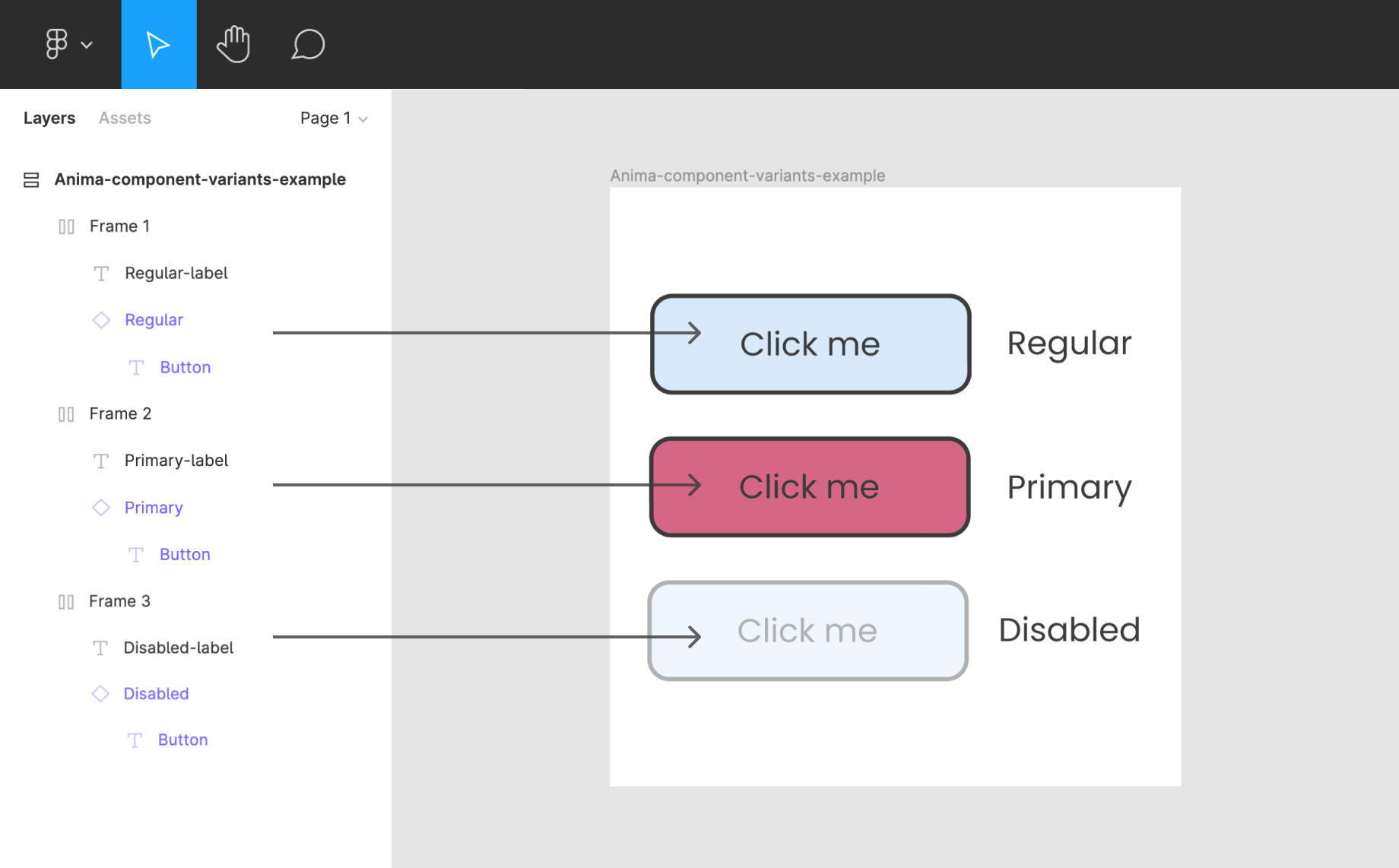Screen dimensions: 1399x868
Task: Click the Regular-label text layer icon
Action: point(101,274)
